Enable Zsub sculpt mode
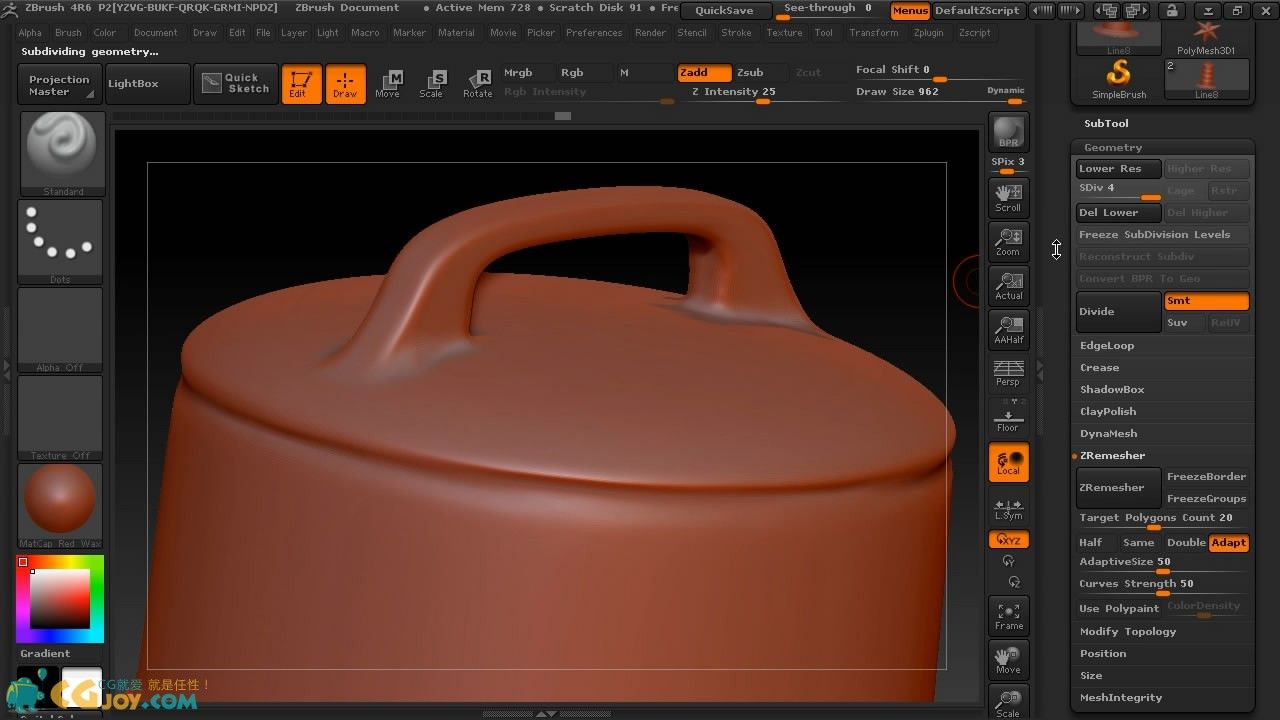 761,73
